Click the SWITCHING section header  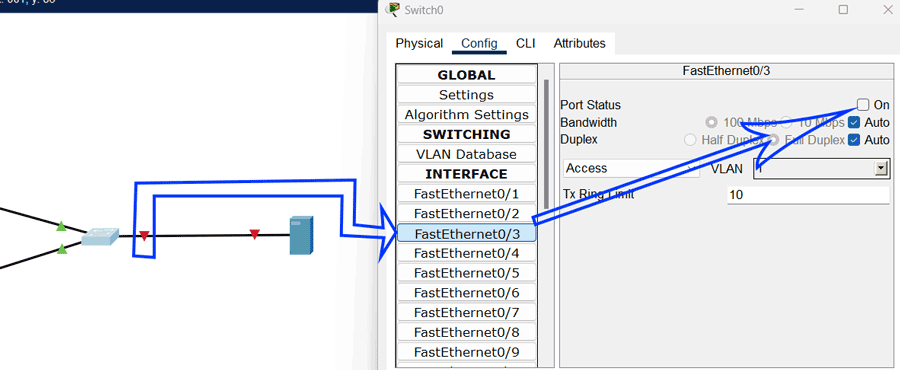point(466,134)
